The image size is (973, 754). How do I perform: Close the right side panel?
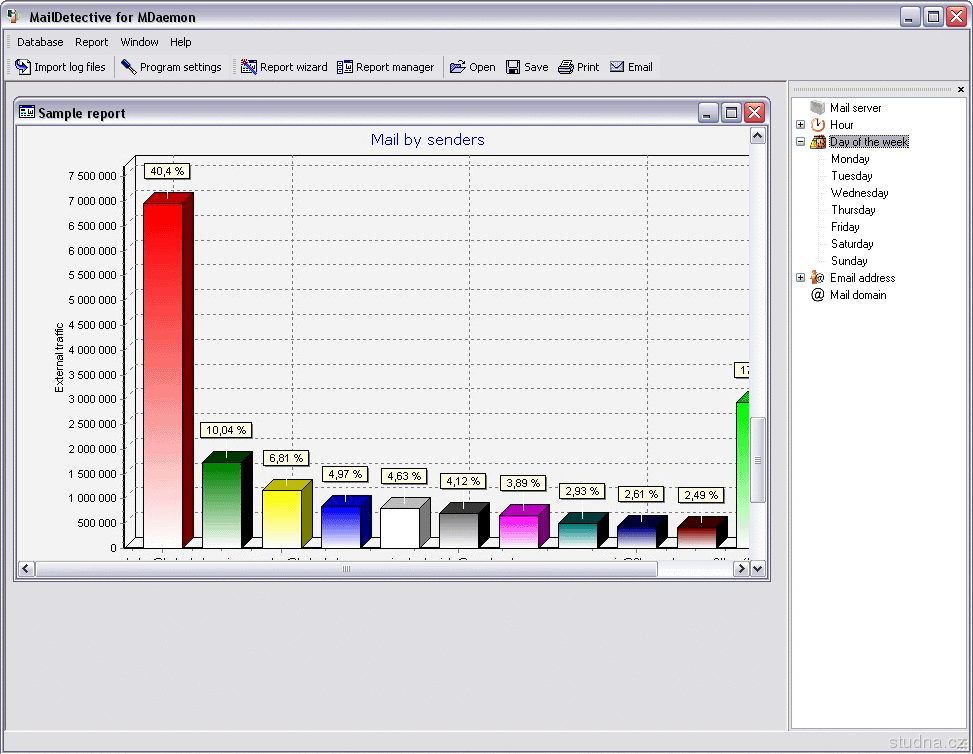[961, 89]
